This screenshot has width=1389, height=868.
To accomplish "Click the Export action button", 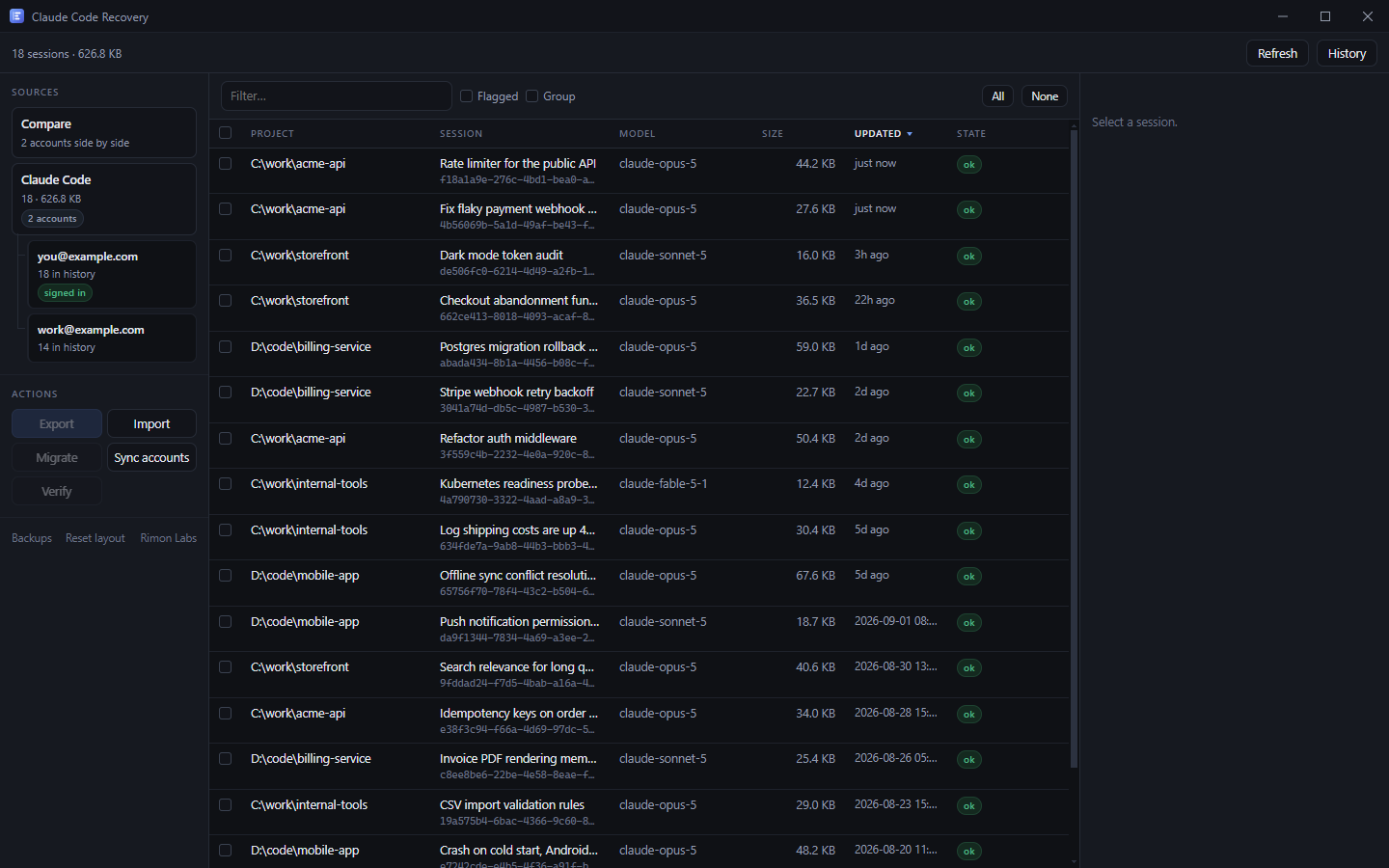I will [57, 424].
